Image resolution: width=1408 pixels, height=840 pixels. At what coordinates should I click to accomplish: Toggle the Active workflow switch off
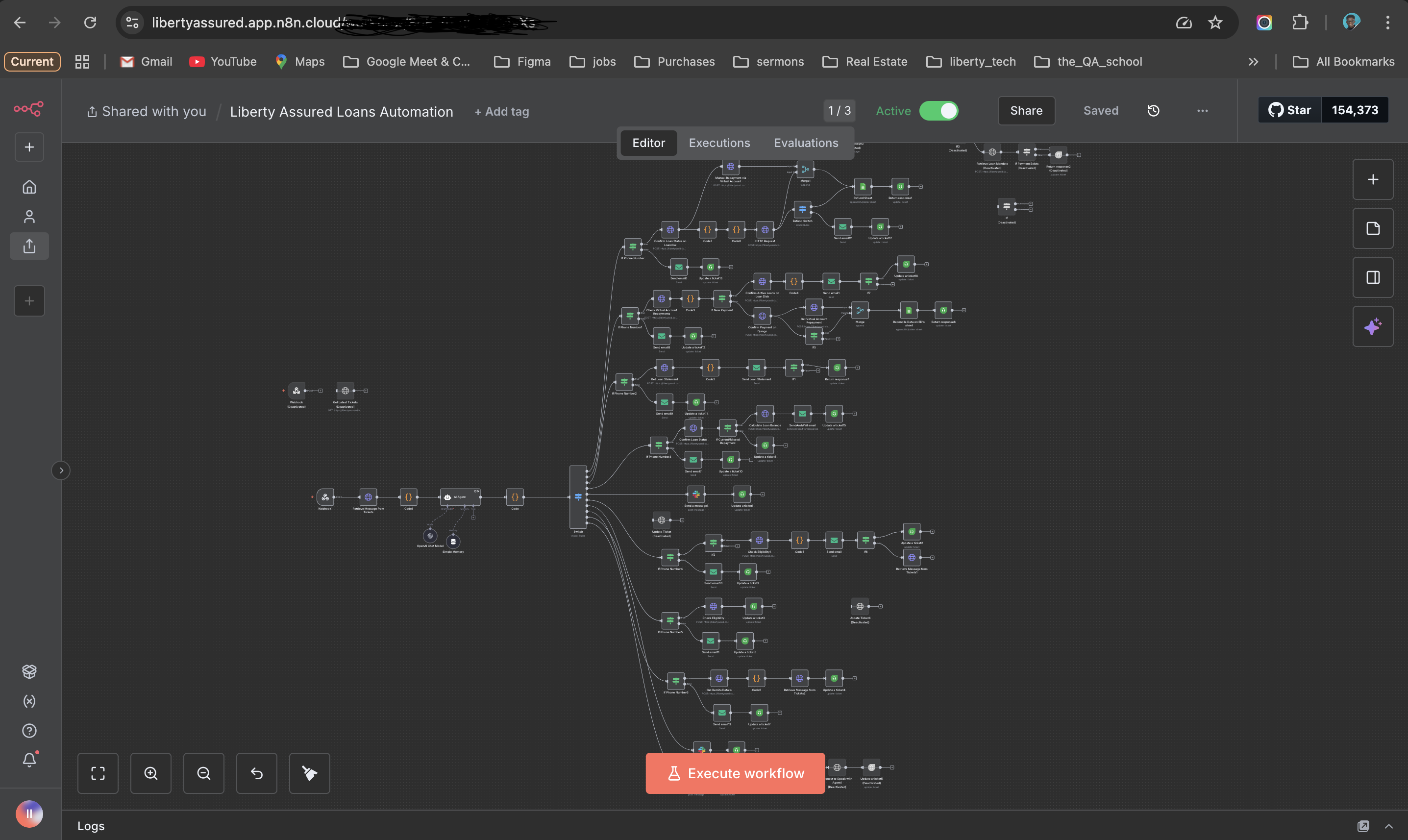click(x=939, y=111)
